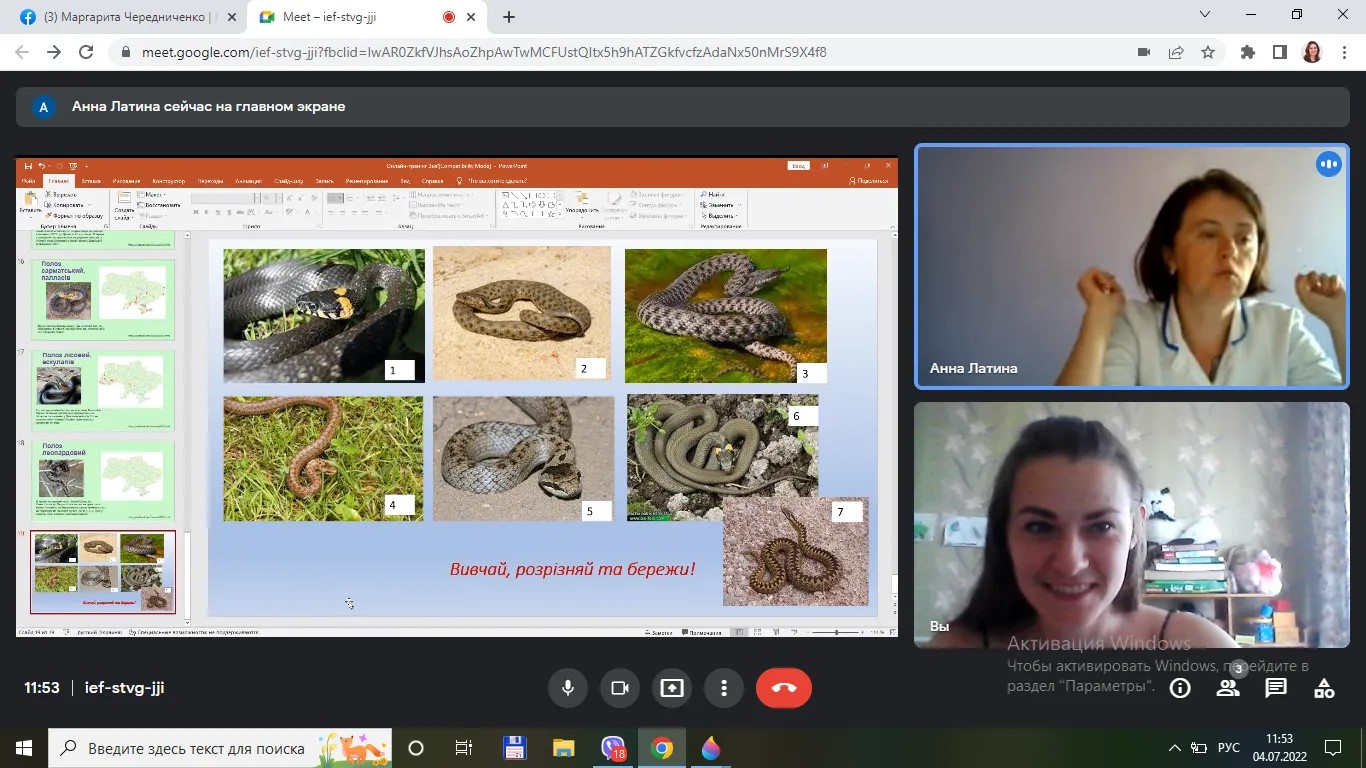The height and width of the screenshot is (768, 1366).
Task: Show participants list with people icon
Action: (x=1228, y=688)
